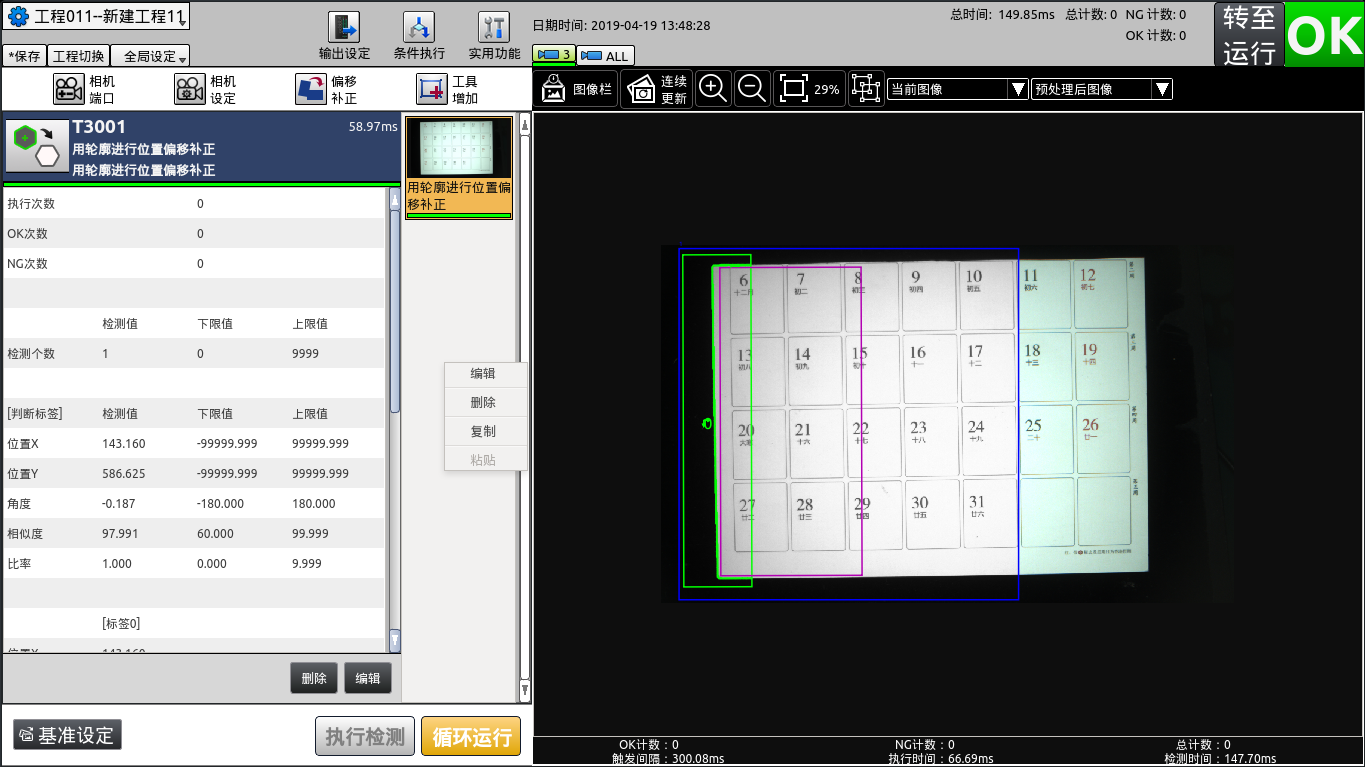The image size is (1365, 767).
Task: Open the project gear icon settings
Action: 18,16
